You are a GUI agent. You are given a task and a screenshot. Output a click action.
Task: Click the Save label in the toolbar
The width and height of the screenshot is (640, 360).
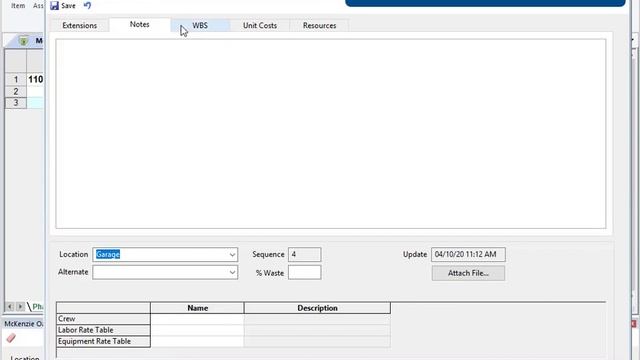point(68,6)
